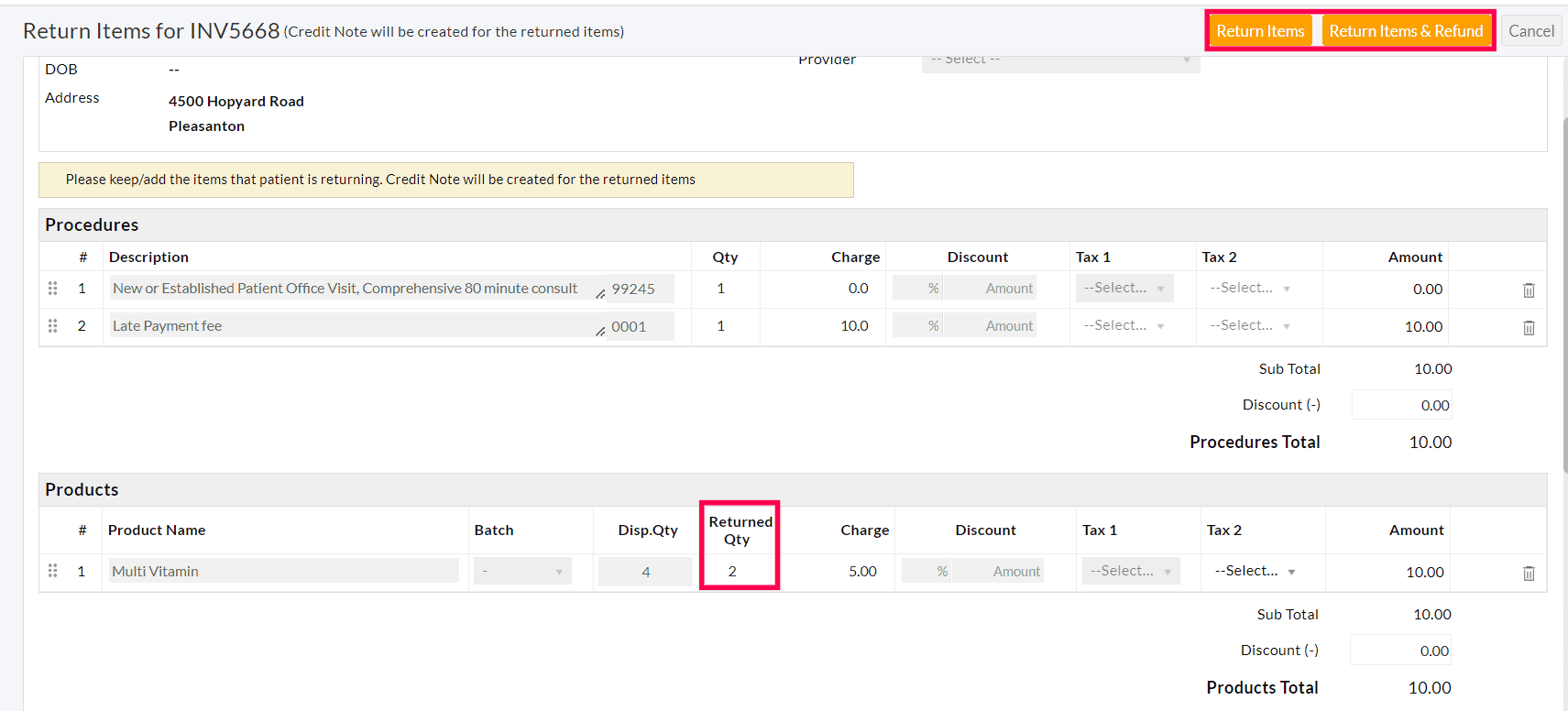Viewport: 1568px width, 711px height.
Task: Open Tax 1 dropdown for Late Payment fee
Action: point(1124,326)
